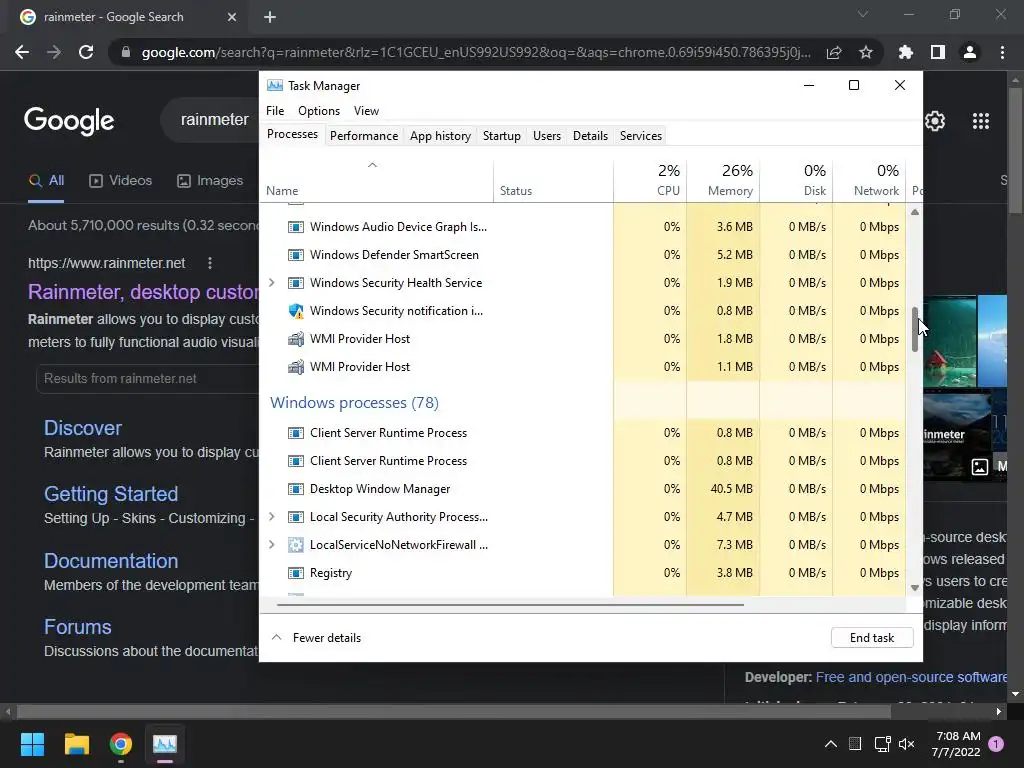This screenshot has width=1024, height=768.
Task: Click the second WMI Provider Host icon (1.1 MB)
Action: tap(296, 367)
